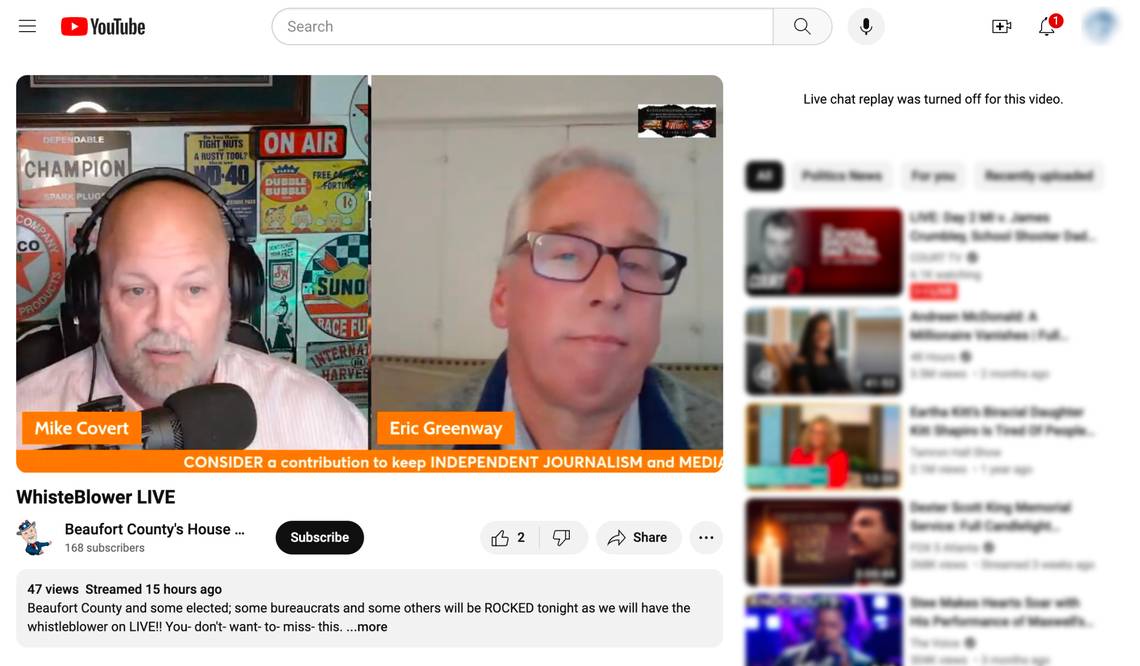Open the notifications bell

click(x=1047, y=27)
